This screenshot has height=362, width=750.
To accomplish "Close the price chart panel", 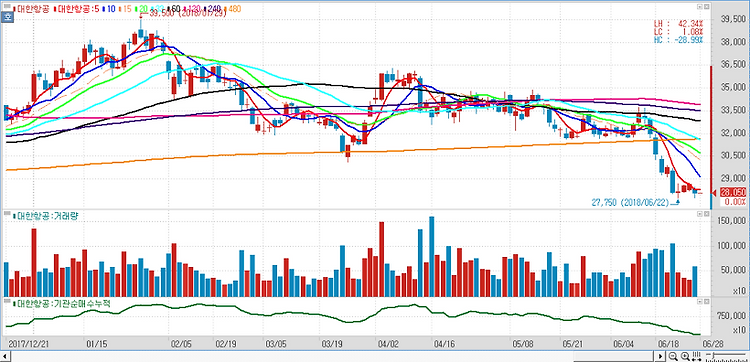I will [x=706, y=7].
